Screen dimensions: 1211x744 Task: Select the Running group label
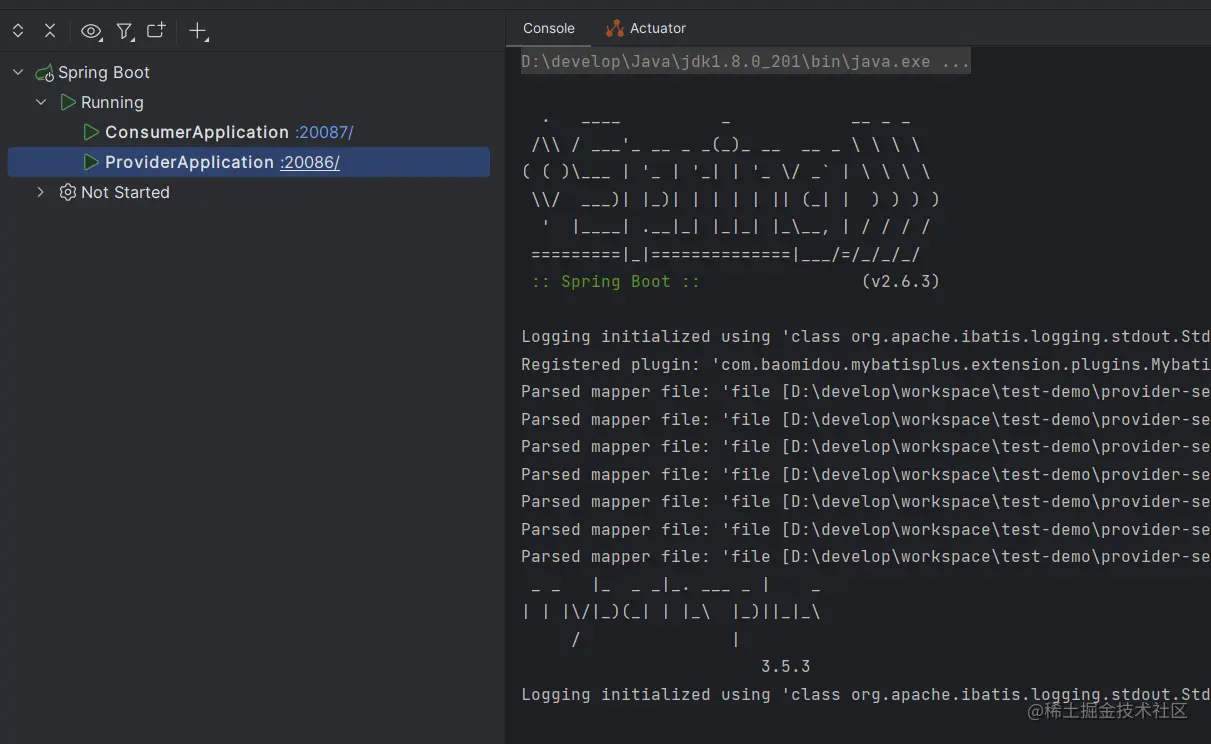tap(112, 102)
